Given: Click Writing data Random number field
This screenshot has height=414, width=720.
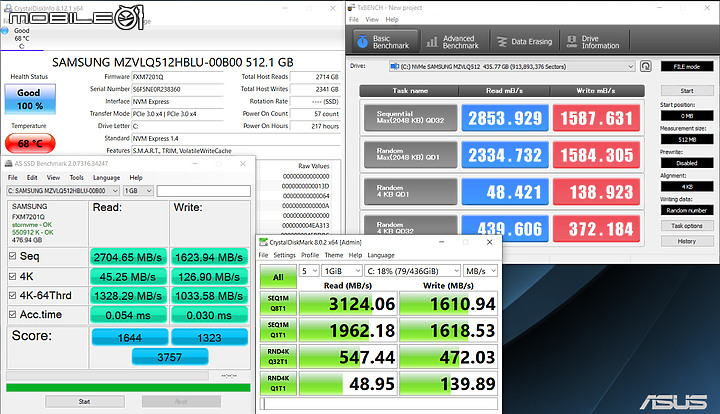Looking at the screenshot, I should (687, 210).
